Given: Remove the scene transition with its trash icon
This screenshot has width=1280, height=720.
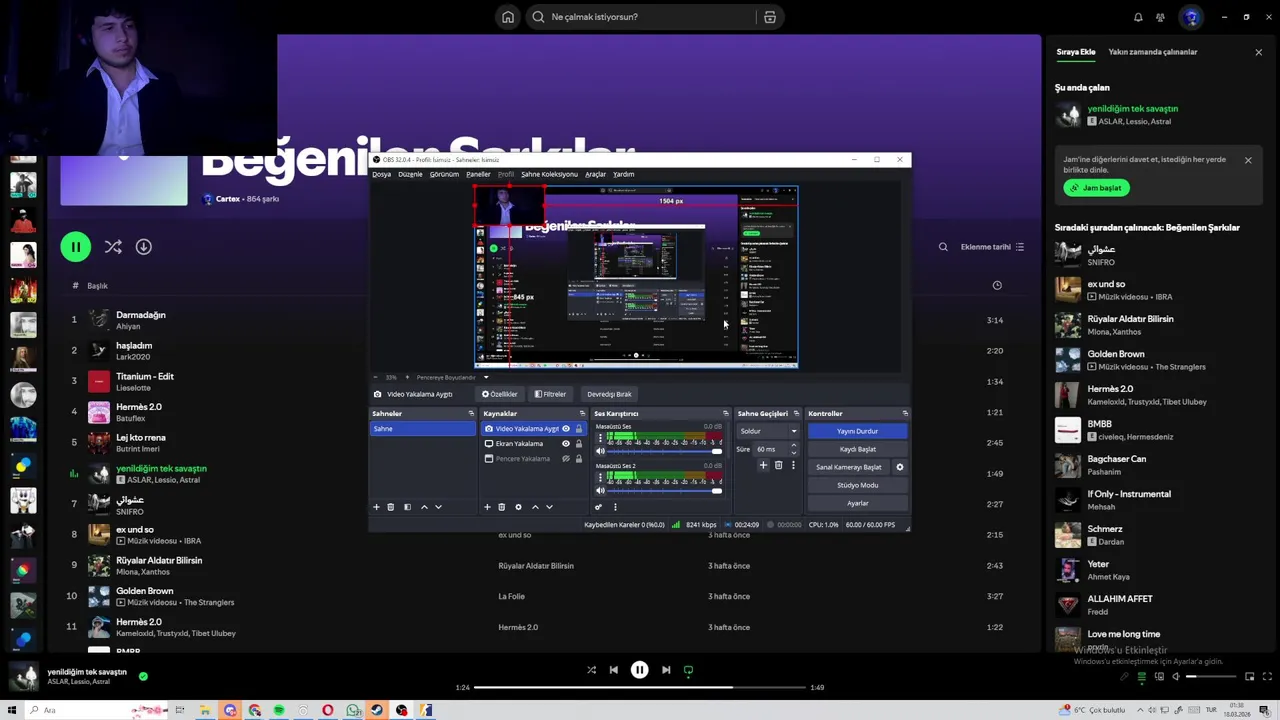Looking at the screenshot, I should coord(778,465).
